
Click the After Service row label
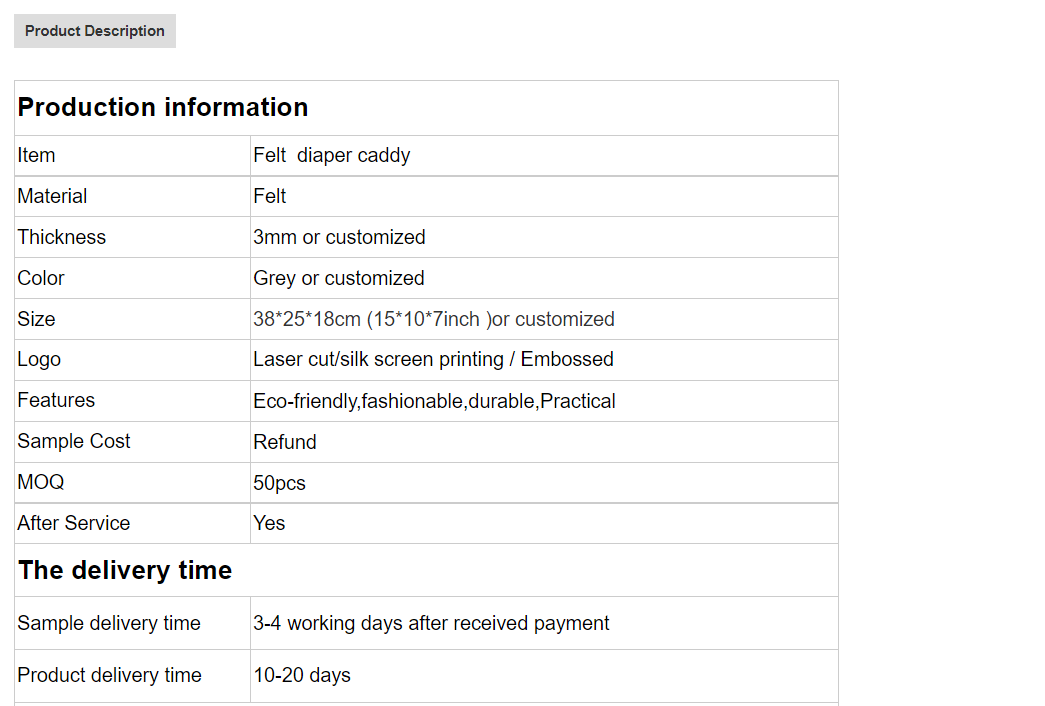pyautogui.click(x=73, y=523)
